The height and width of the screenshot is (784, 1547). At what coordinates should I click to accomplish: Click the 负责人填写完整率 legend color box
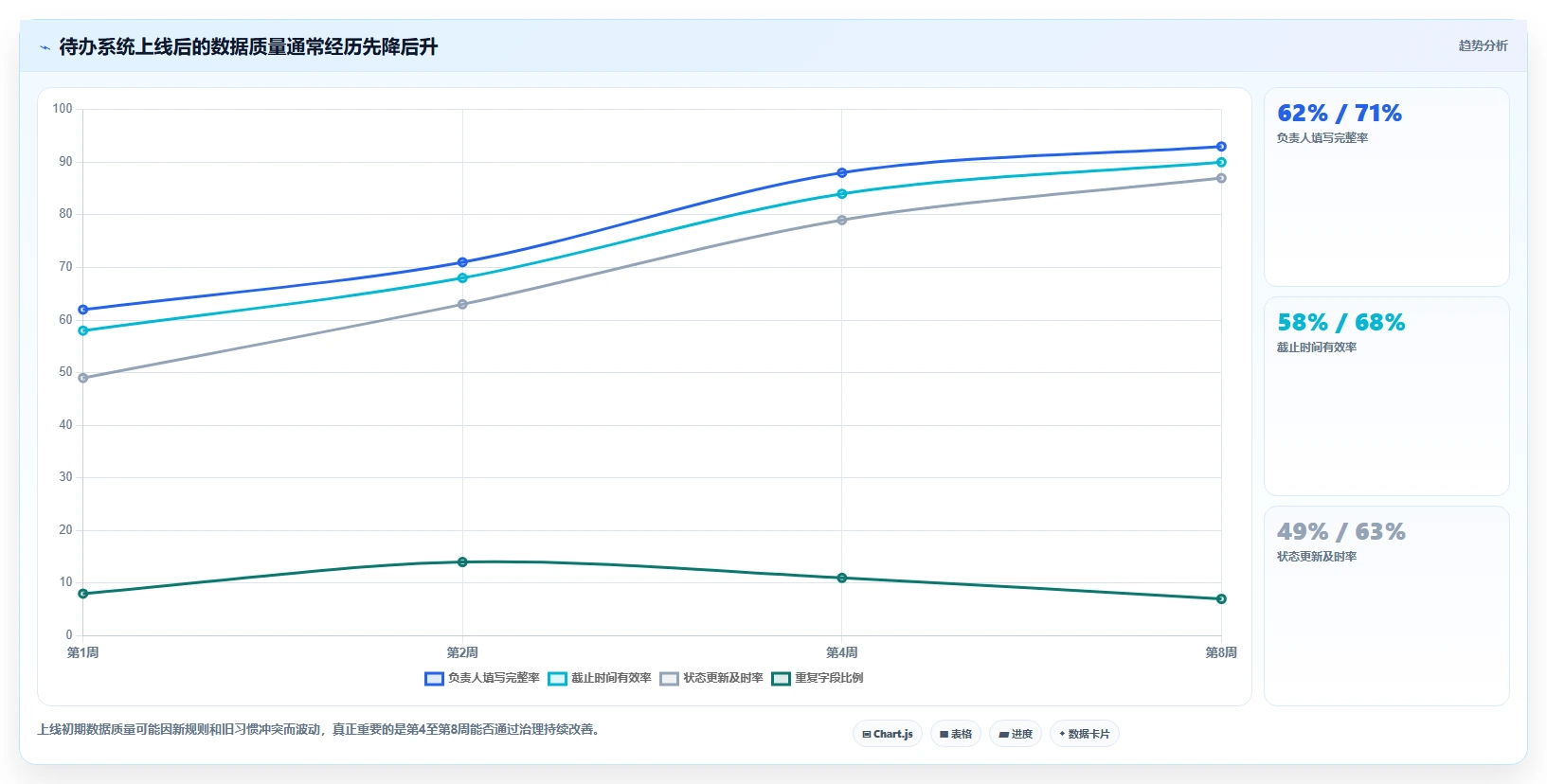click(434, 678)
